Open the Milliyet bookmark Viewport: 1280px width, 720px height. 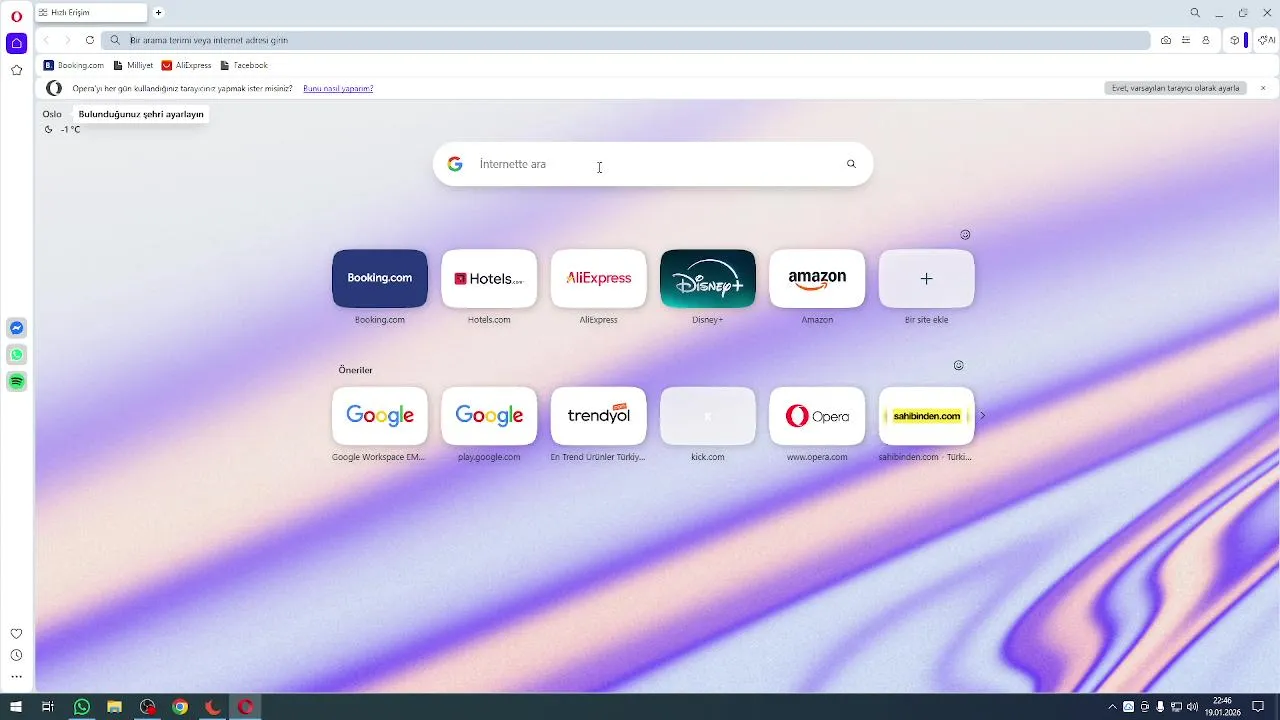click(133, 65)
